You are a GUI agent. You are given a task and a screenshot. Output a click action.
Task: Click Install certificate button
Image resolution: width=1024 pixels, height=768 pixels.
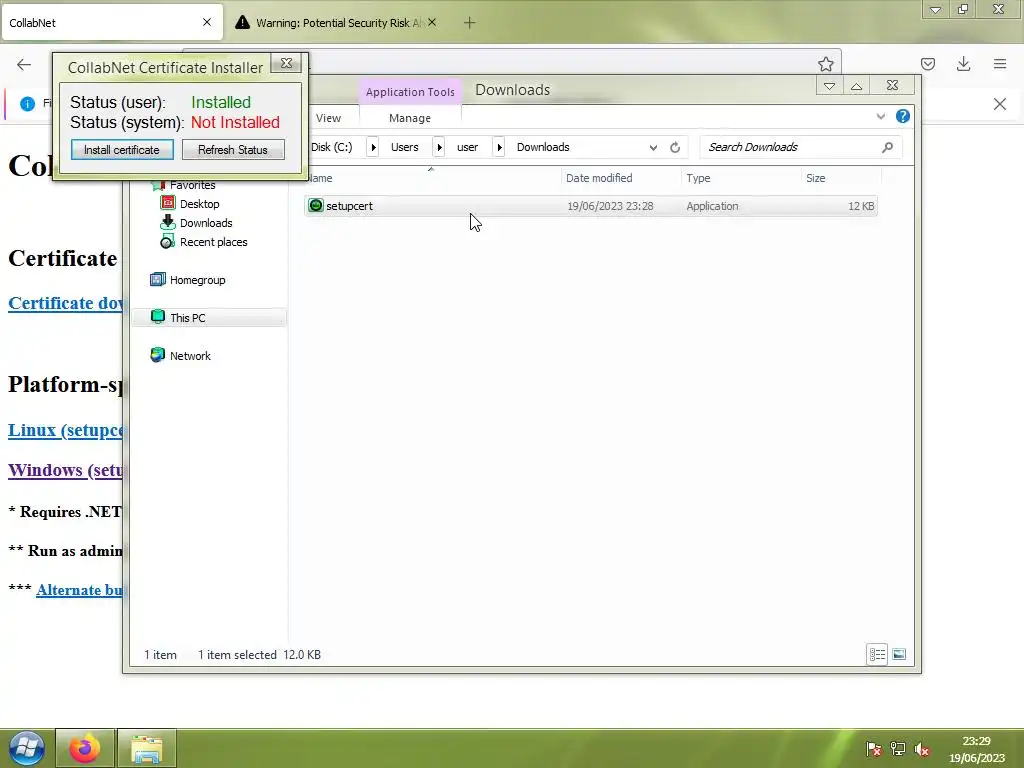(122, 150)
